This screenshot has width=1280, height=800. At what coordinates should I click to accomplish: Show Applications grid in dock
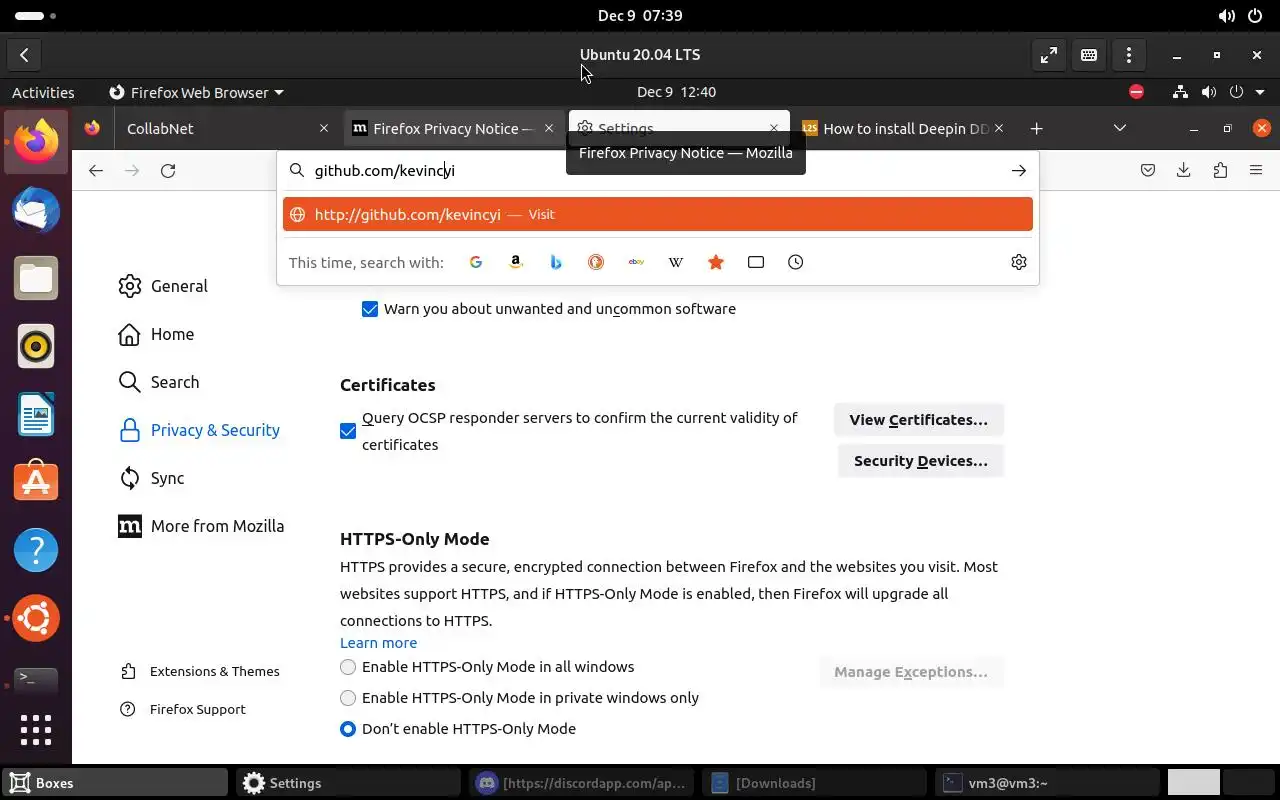[x=36, y=730]
